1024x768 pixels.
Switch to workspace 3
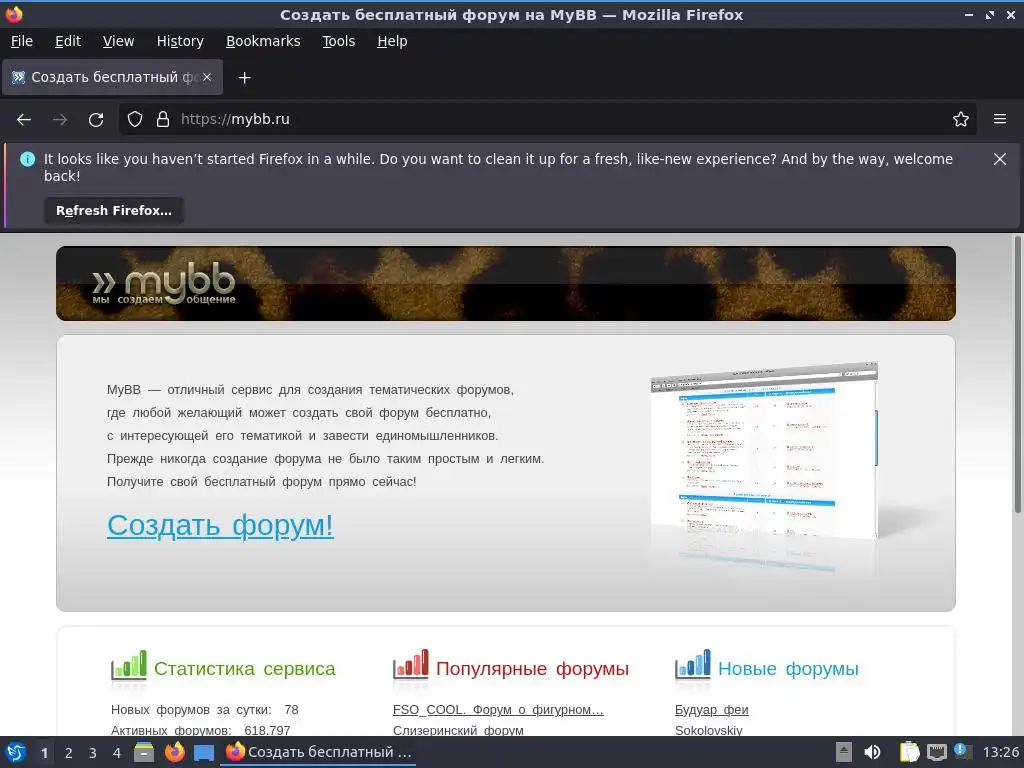point(93,753)
